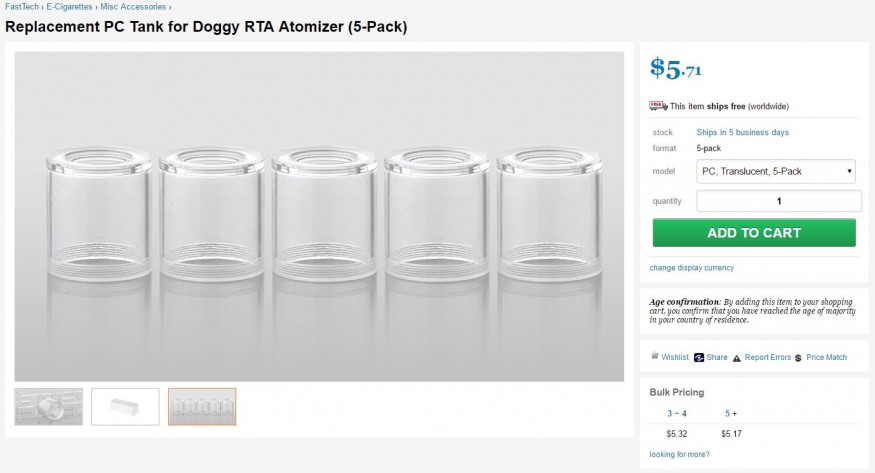Click the quantity input field
The image size is (875, 473).
[x=778, y=201]
